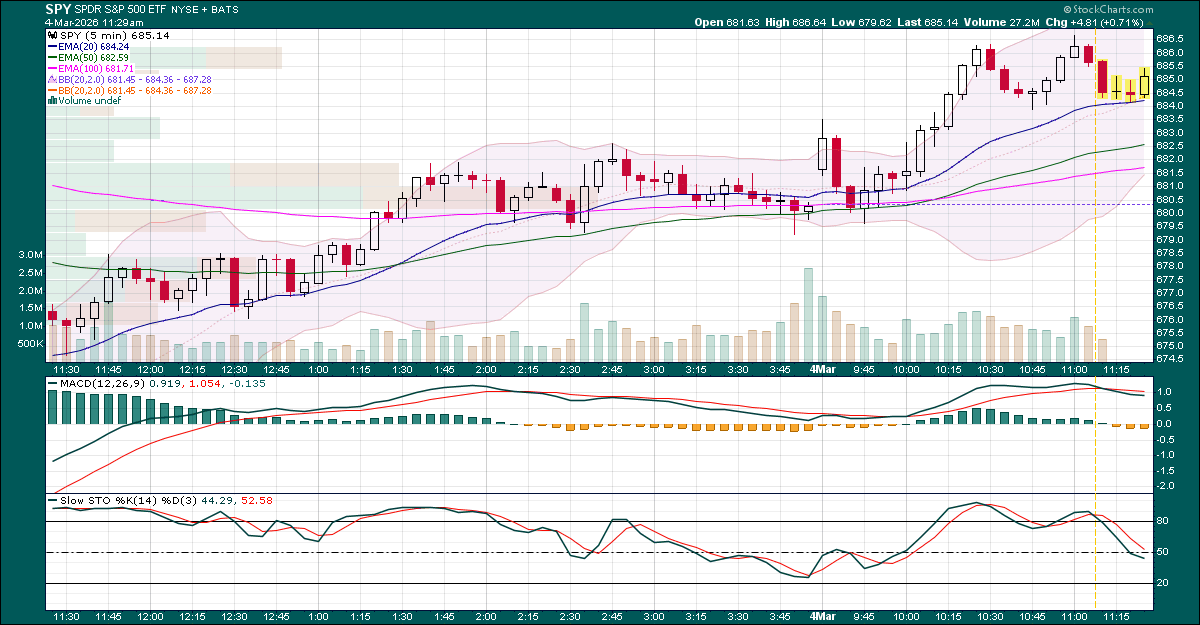Click the 4-Mar-2026 11:29am timestamp
Viewport: 1200px width, 625px height.
[x=93, y=22]
